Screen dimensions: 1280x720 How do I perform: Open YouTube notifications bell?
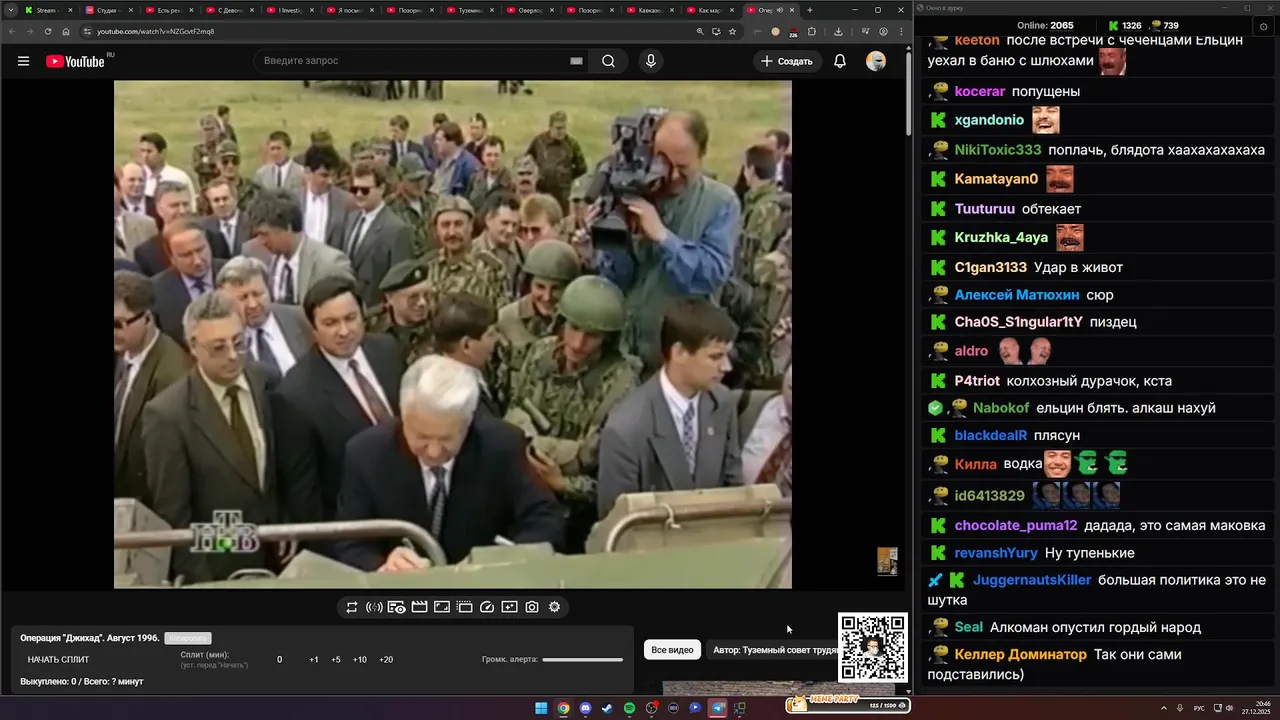coord(840,61)
